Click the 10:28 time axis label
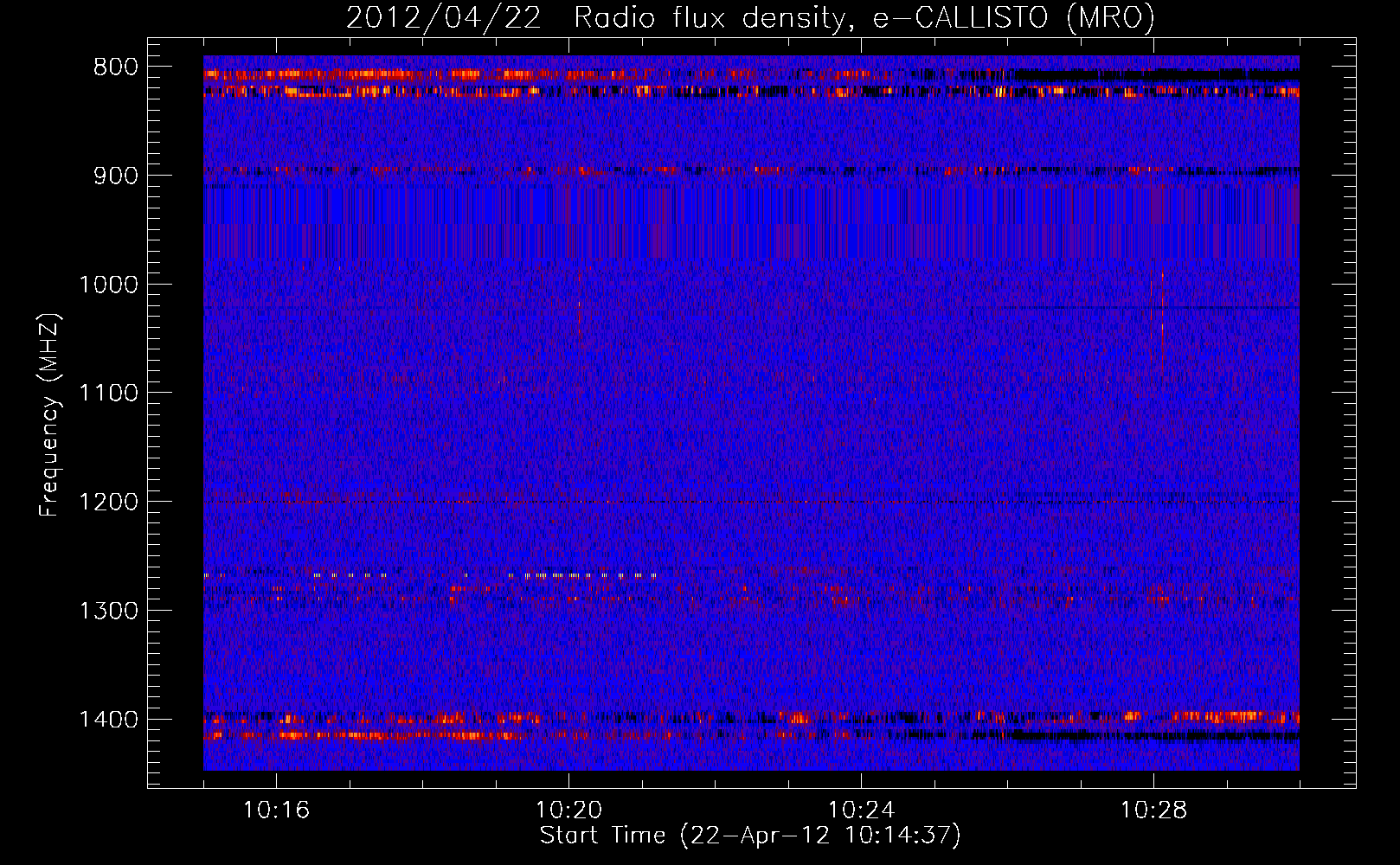Image resolution: width=1400 pixels, height=865 pixels. tap(1153, 811)
